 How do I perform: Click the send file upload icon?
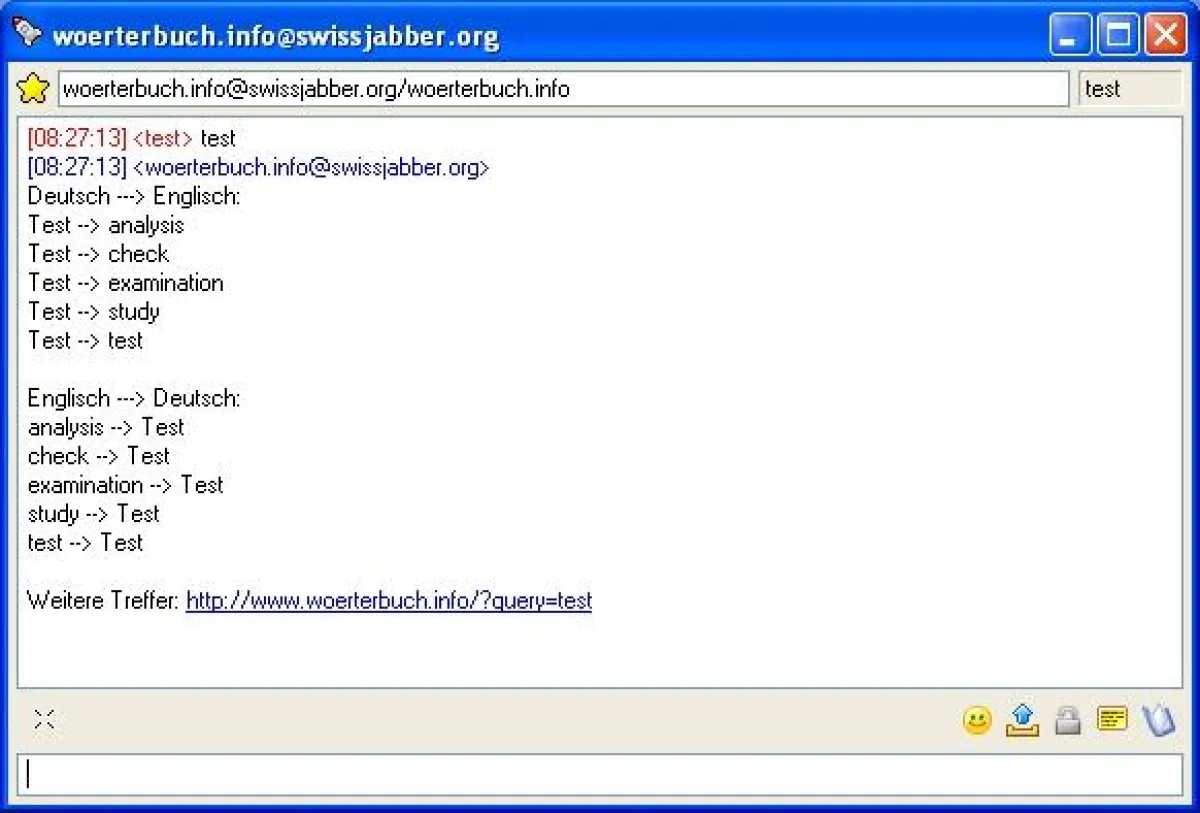[x=1022, y=720]
